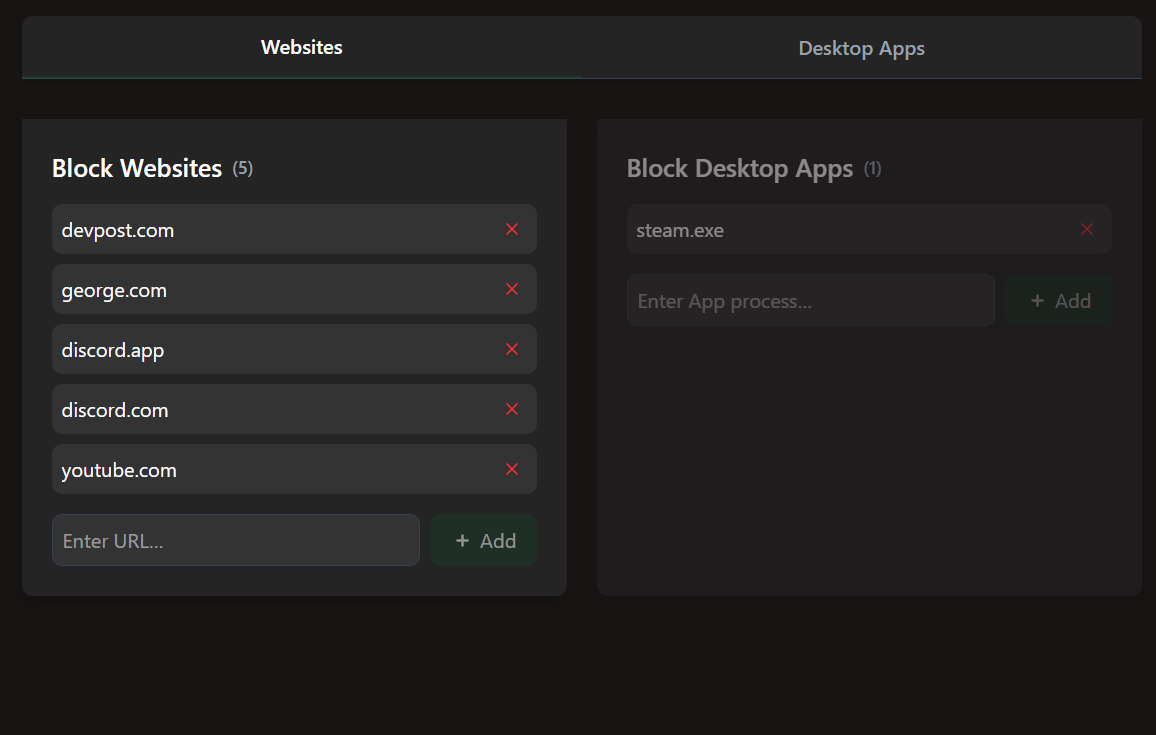
Task: Click Add button beside App process field
Action: [x=1059, y=300]
